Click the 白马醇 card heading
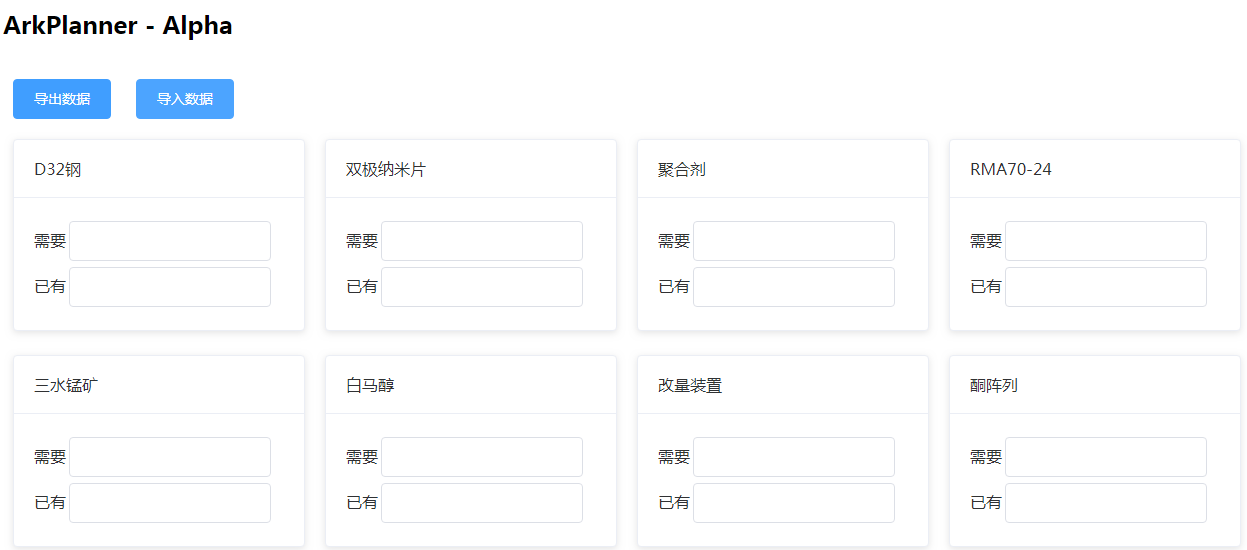 tap(370, 386)
